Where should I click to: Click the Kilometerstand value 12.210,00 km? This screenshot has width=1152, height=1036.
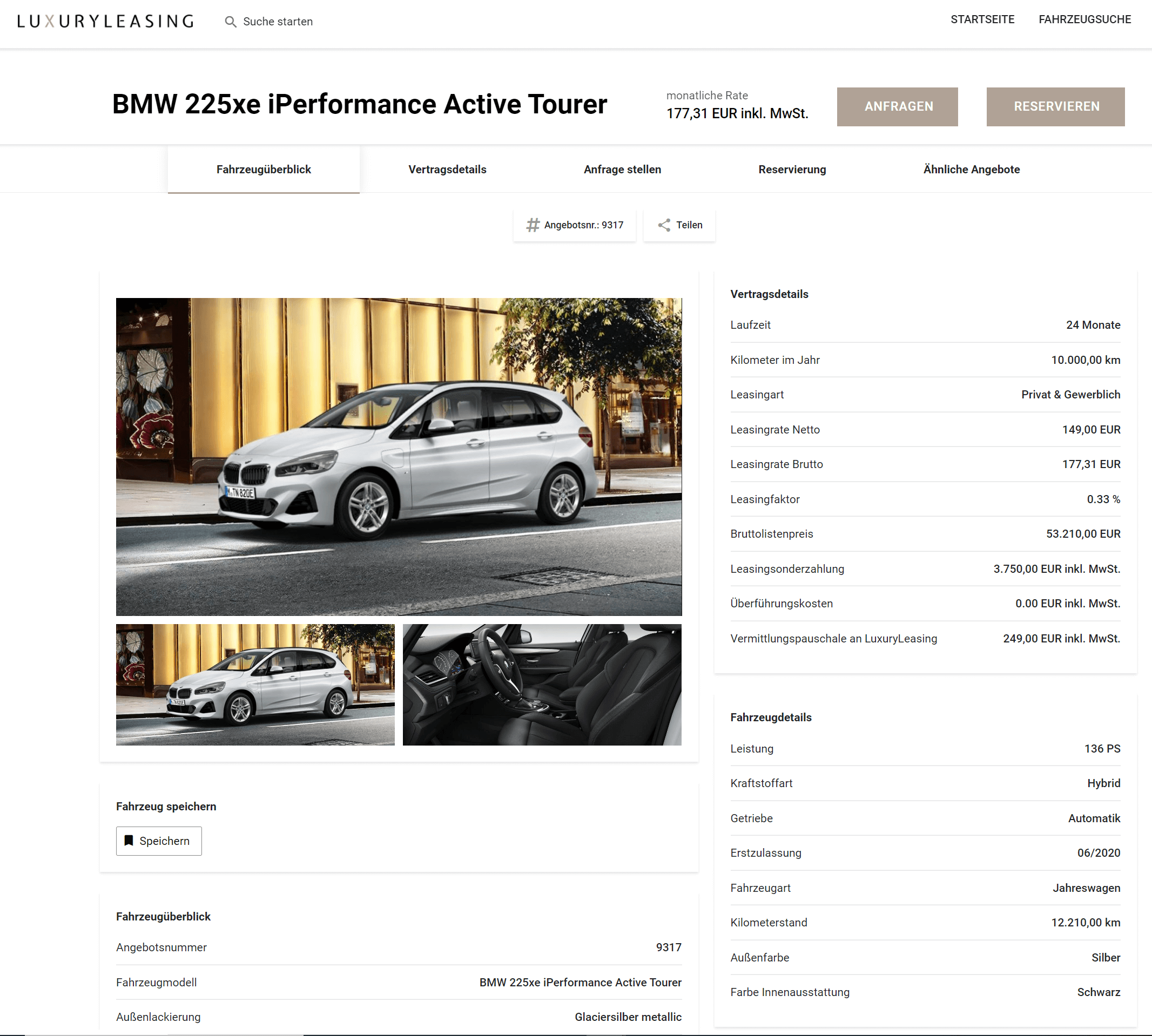click(x=1086, y=922)
